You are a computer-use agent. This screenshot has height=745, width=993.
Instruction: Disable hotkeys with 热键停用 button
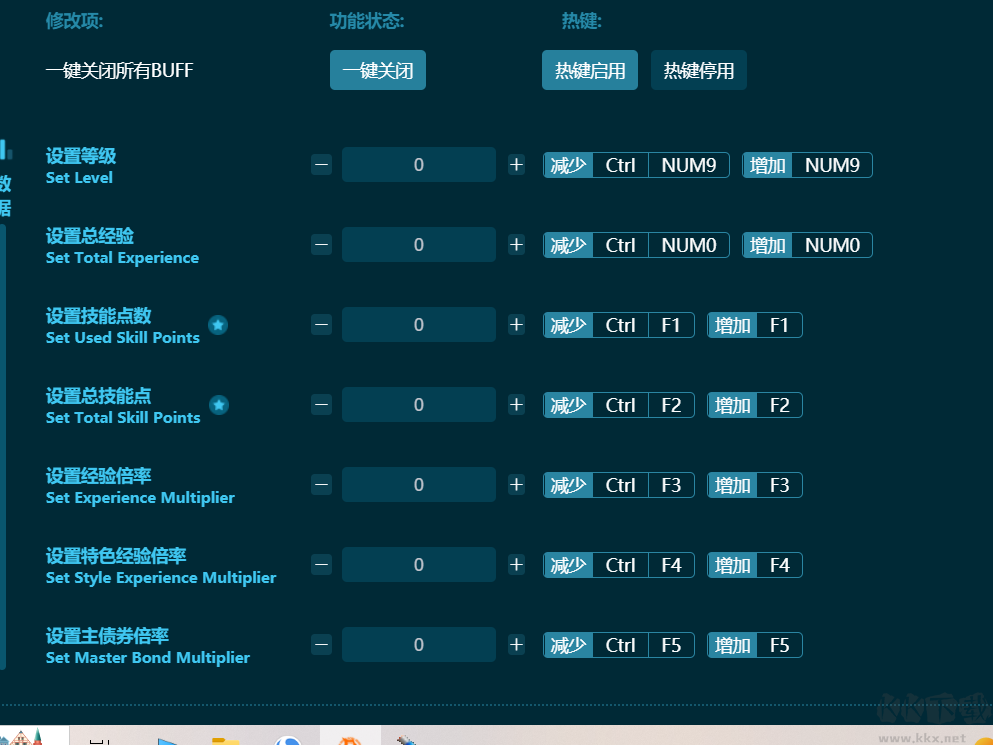(x=699, y=70)
